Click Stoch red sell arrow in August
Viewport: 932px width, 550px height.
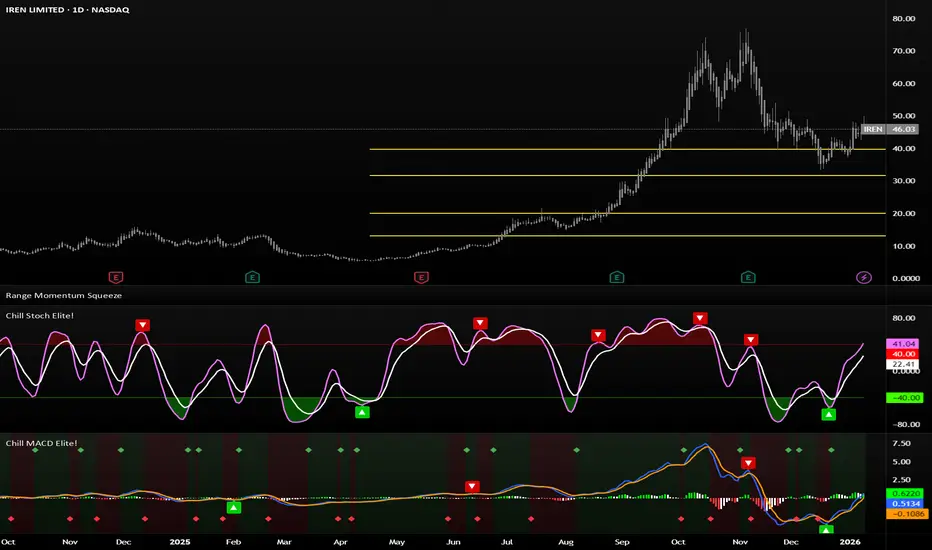598,336
